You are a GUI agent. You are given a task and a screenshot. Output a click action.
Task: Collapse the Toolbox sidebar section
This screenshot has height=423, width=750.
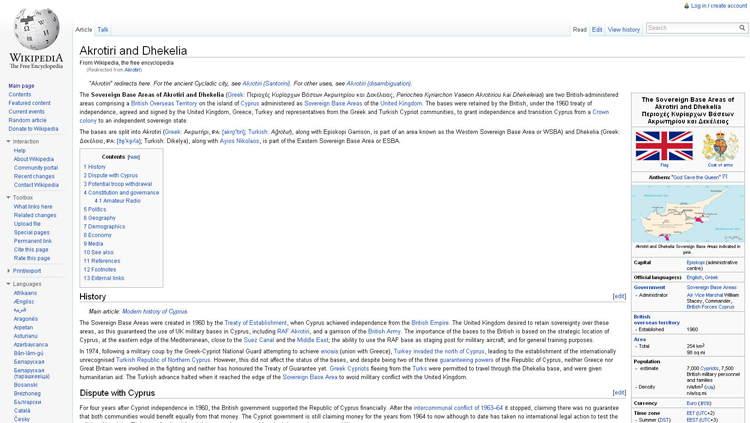(9, 198)
